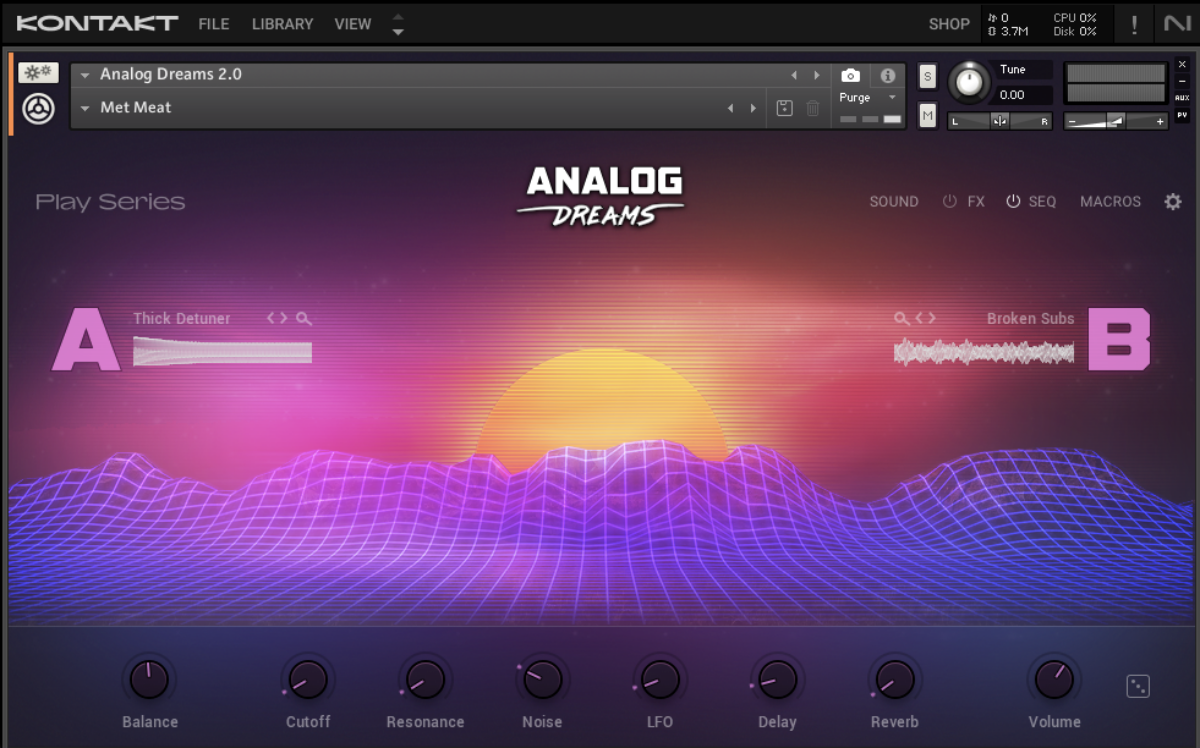
Task: Click the Balance knob
Action: click(149, 680)
